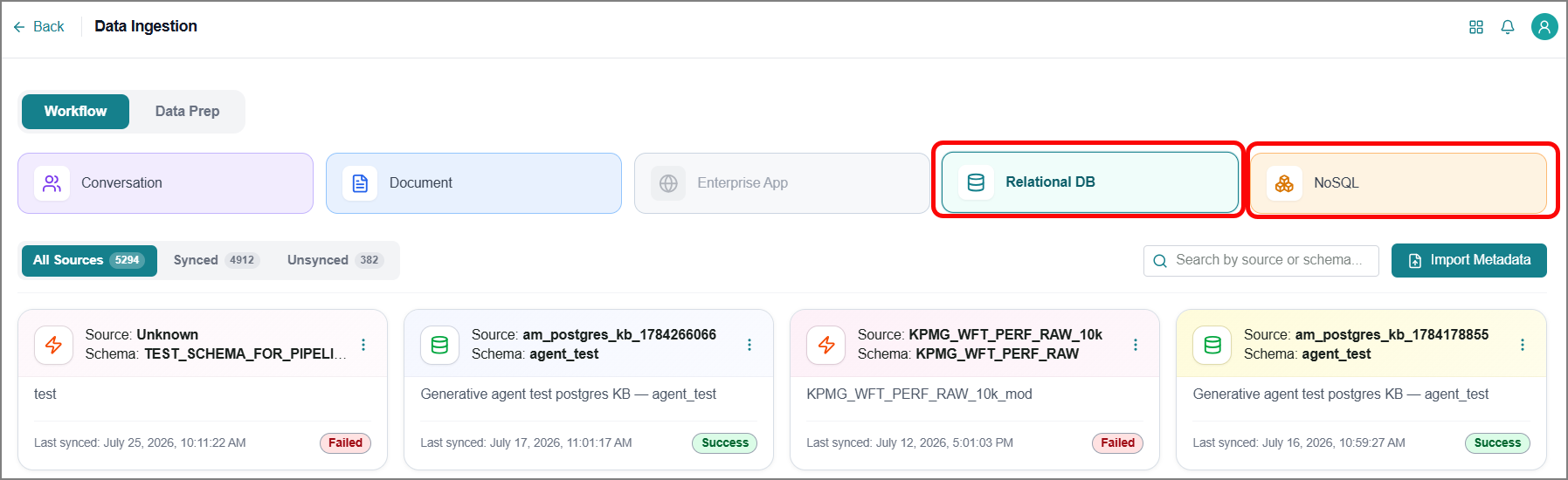
Task: Click the Conversation people icon
Action: tap(52, 183)
